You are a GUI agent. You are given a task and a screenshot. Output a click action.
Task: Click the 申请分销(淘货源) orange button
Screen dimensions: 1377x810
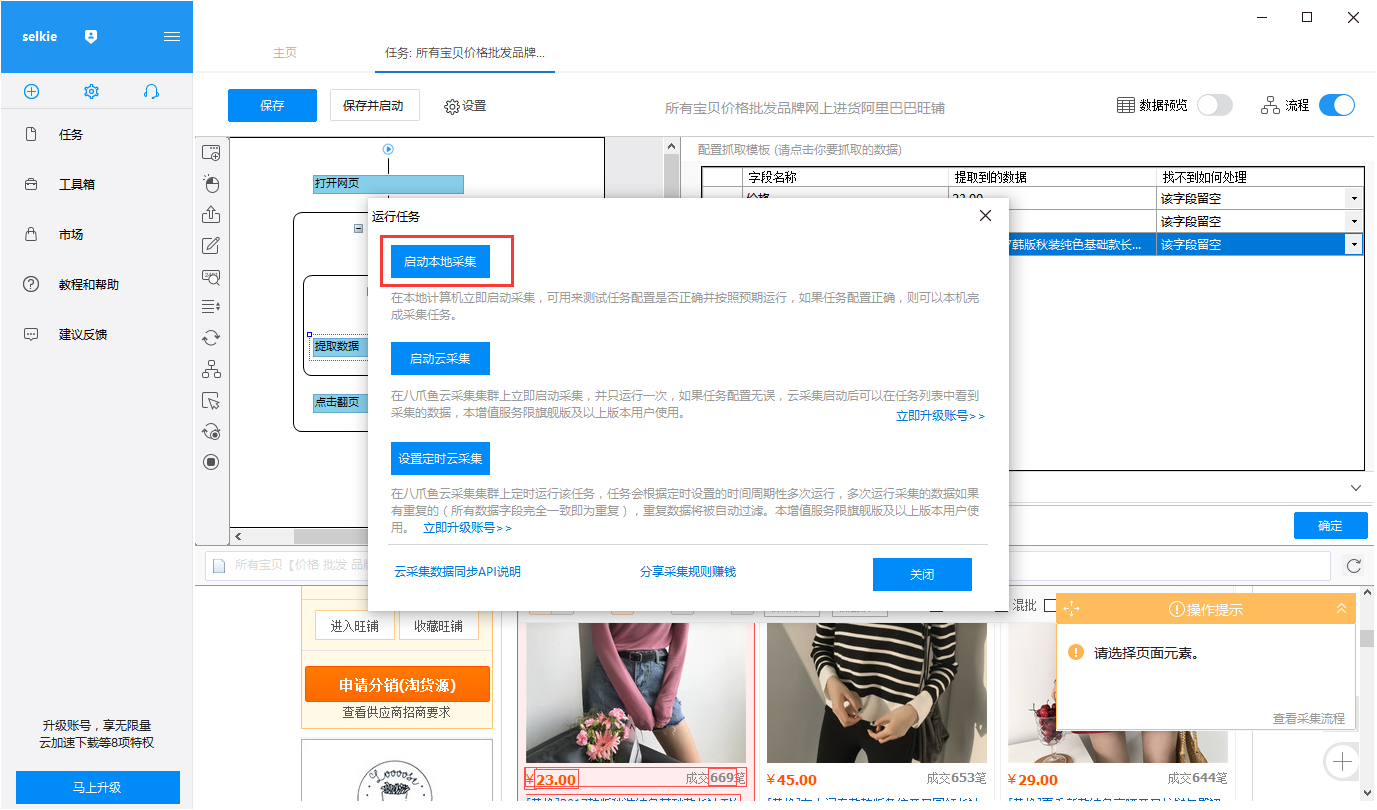397,685
